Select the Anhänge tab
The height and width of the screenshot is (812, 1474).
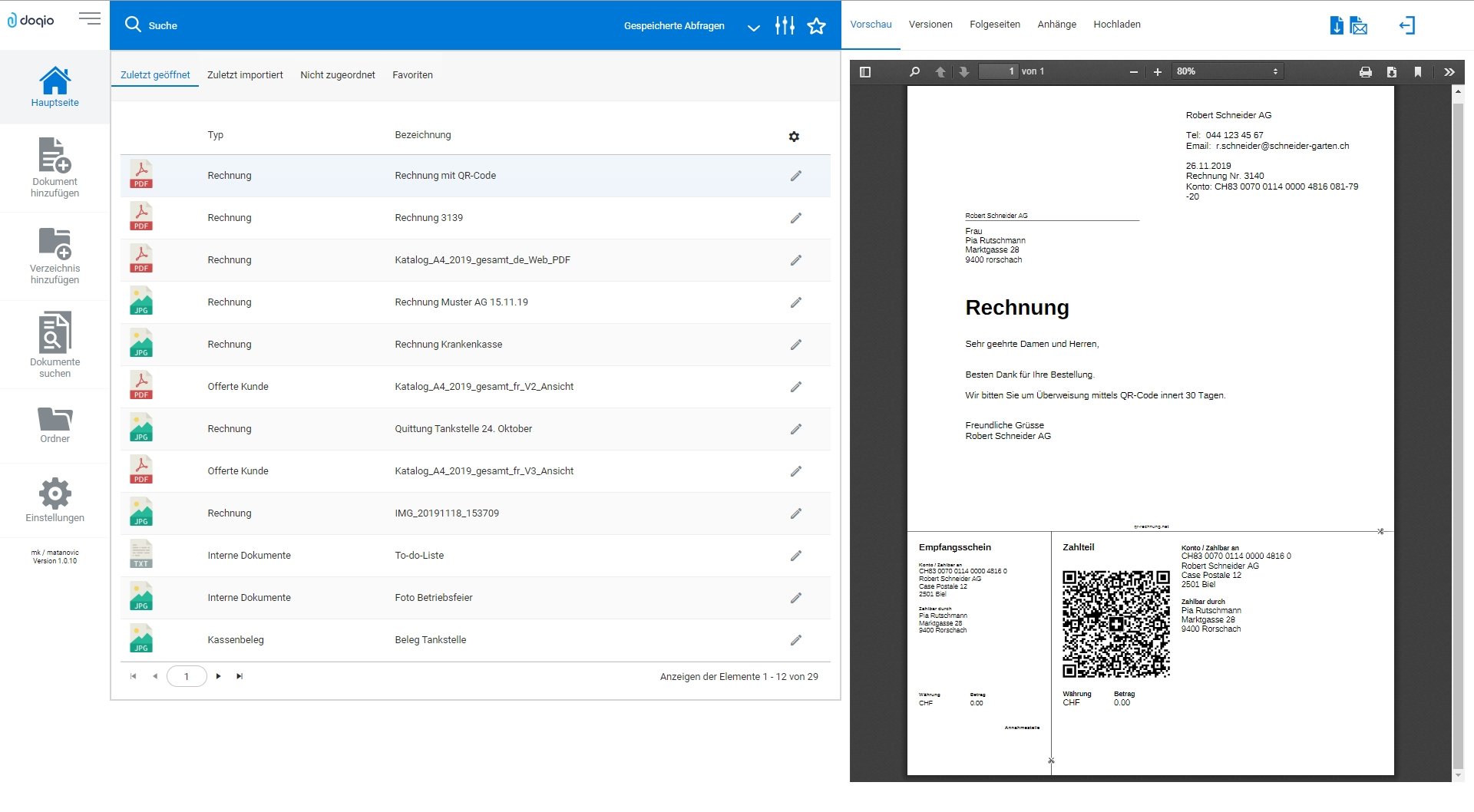pyautogui.click(x=1057, y=25)
